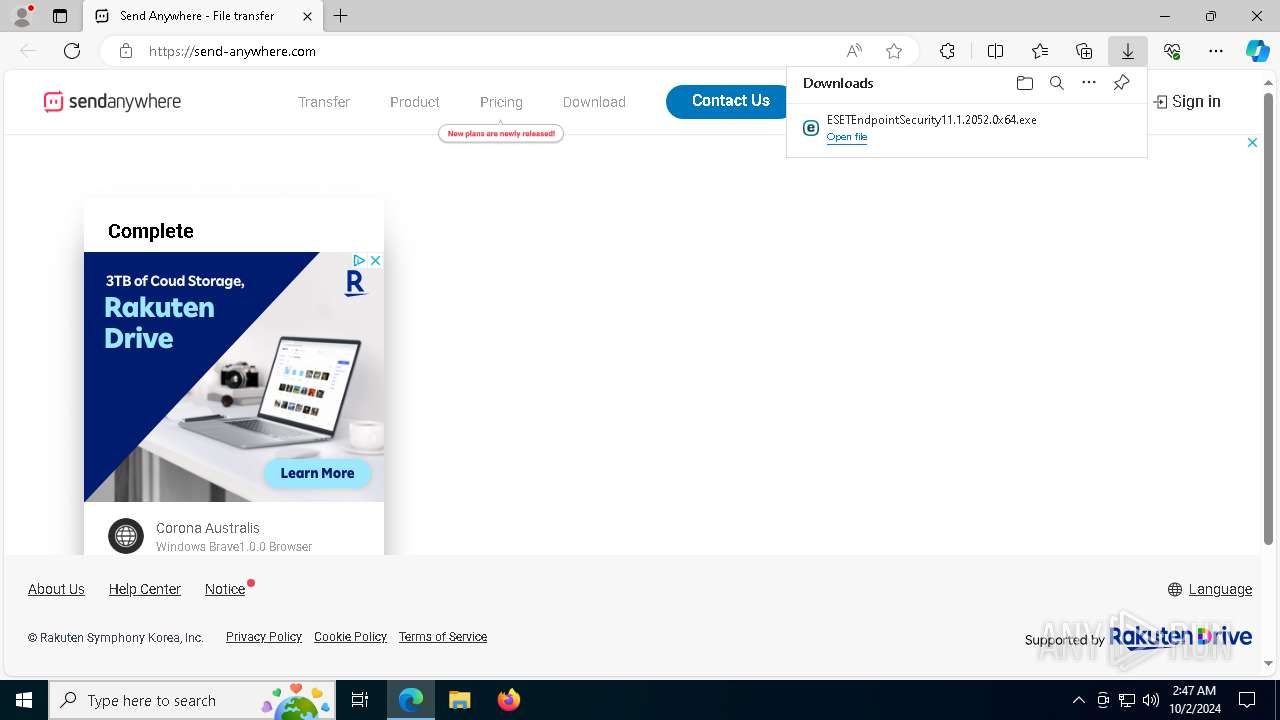Screen dimensions: 1280x720
Task: Go to Send Anywhere home logo
Action: (112, 101)
